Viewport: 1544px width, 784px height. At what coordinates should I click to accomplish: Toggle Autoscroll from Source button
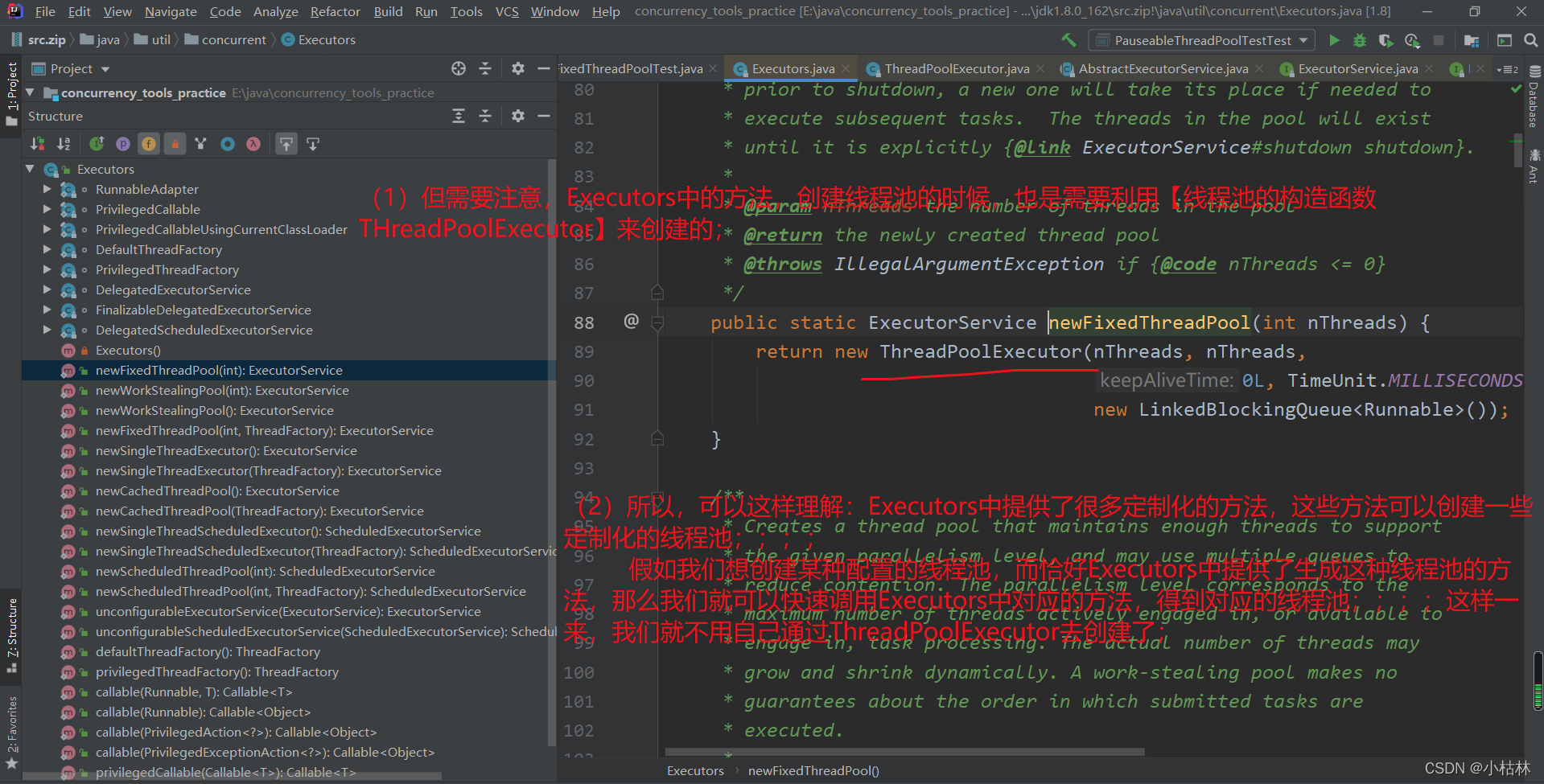pyautogui.click(x=313, y=144)
